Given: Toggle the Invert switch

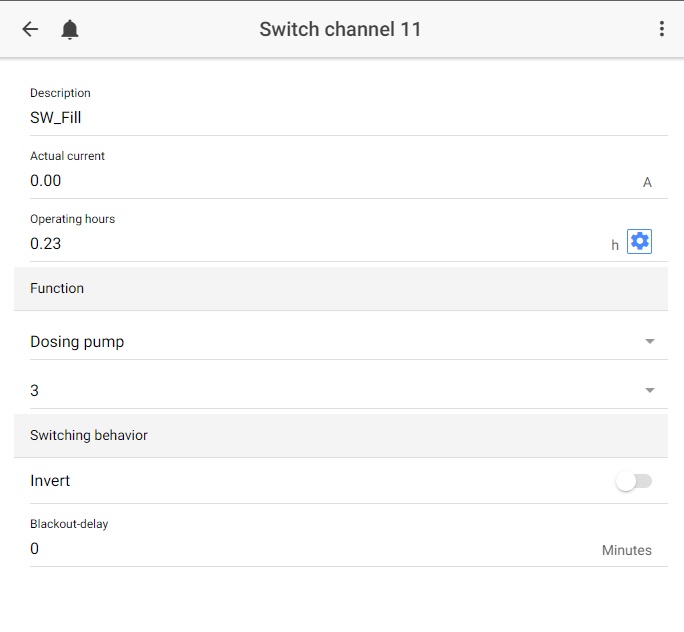Looking at the screenshot, I should (x=634, y=482).
